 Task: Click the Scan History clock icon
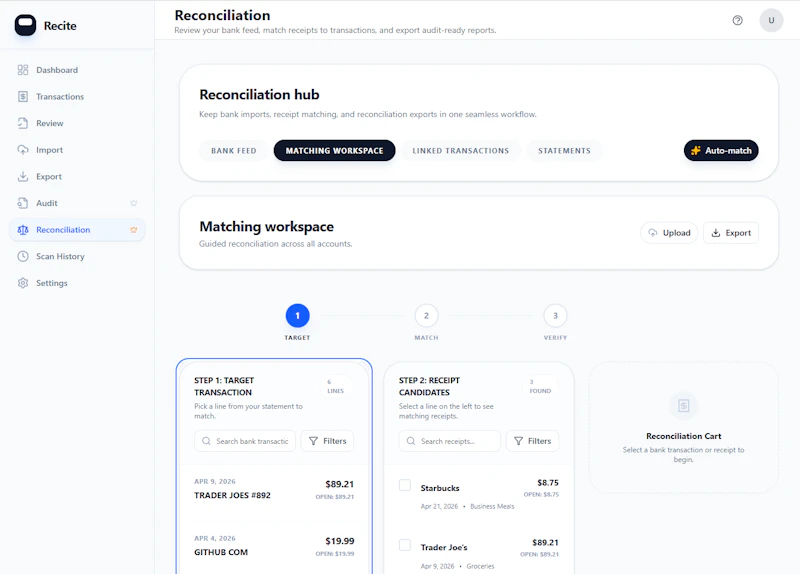23,256
